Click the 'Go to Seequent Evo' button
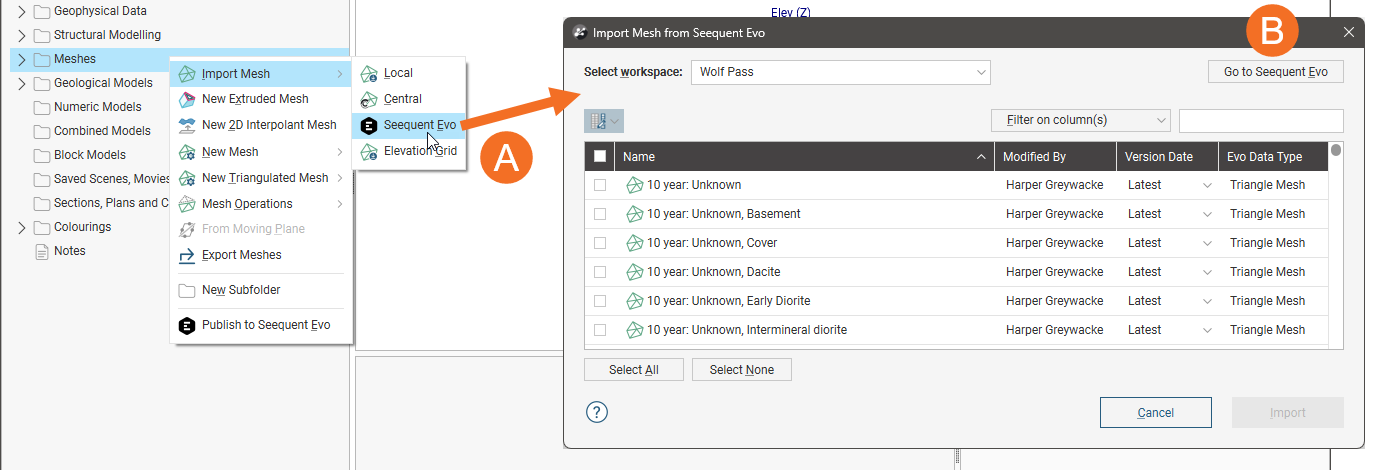 [x=1276, y=72]
